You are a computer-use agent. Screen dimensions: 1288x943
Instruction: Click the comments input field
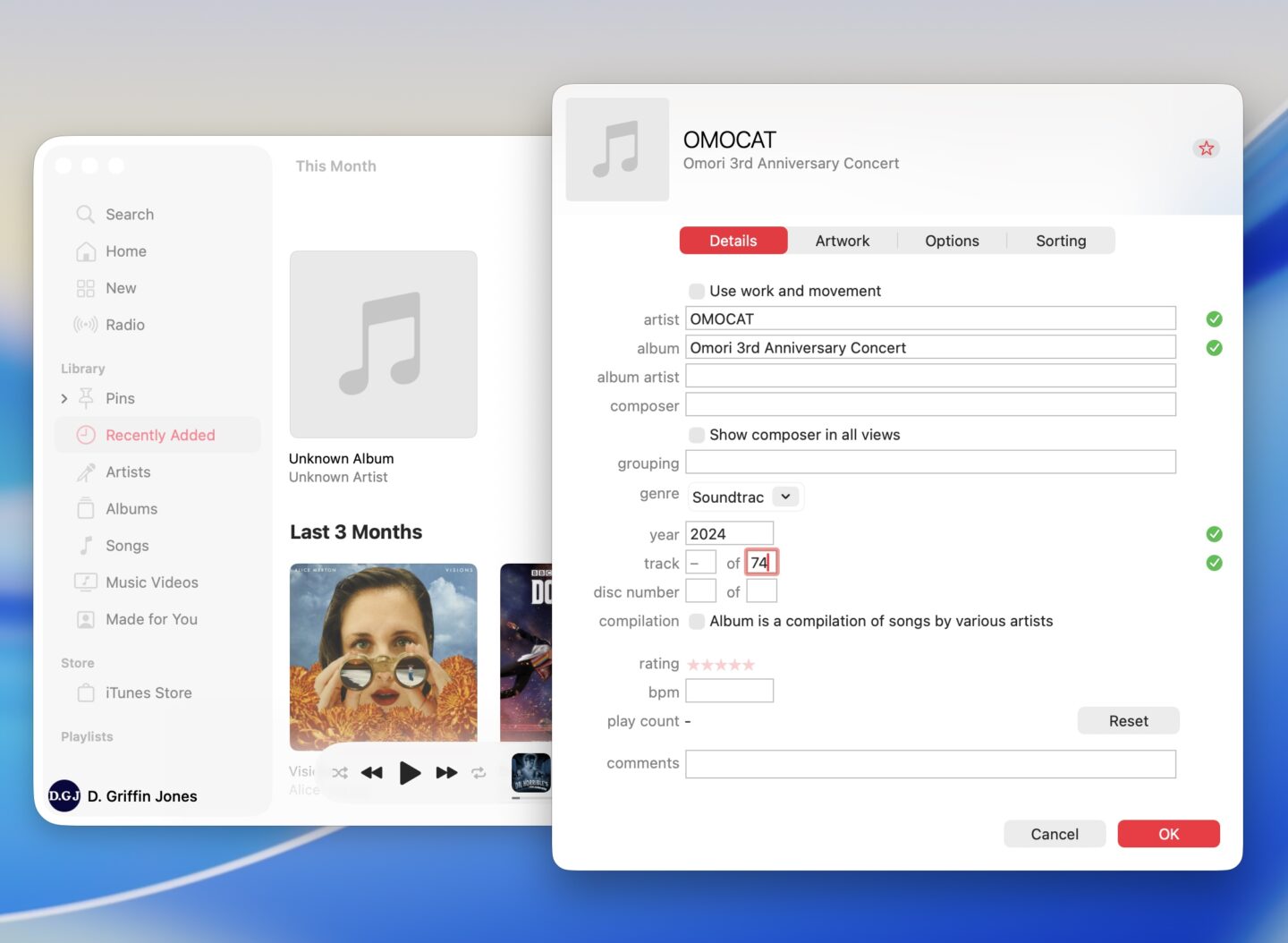[x=930, y=763]
